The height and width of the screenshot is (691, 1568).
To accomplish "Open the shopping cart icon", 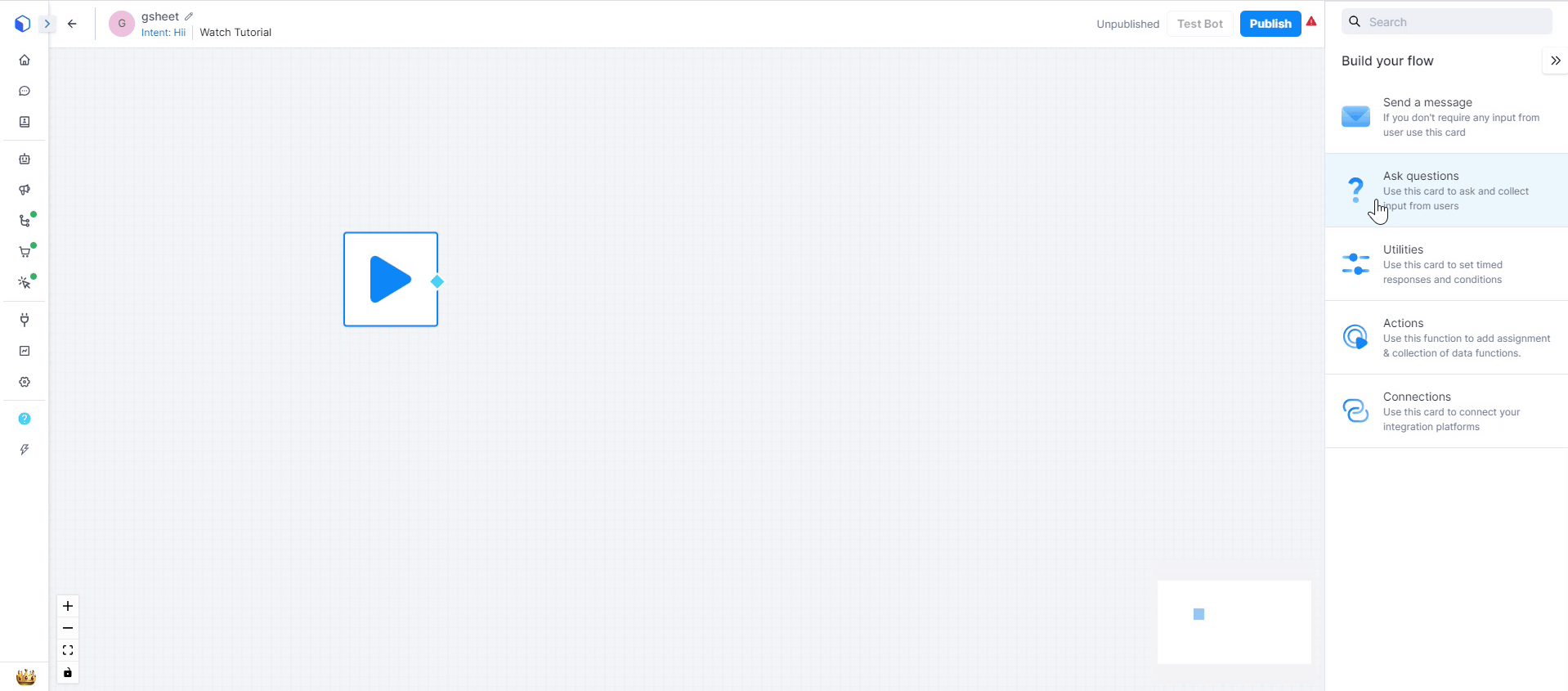I will pyautogui.click(x=25, y=252).
